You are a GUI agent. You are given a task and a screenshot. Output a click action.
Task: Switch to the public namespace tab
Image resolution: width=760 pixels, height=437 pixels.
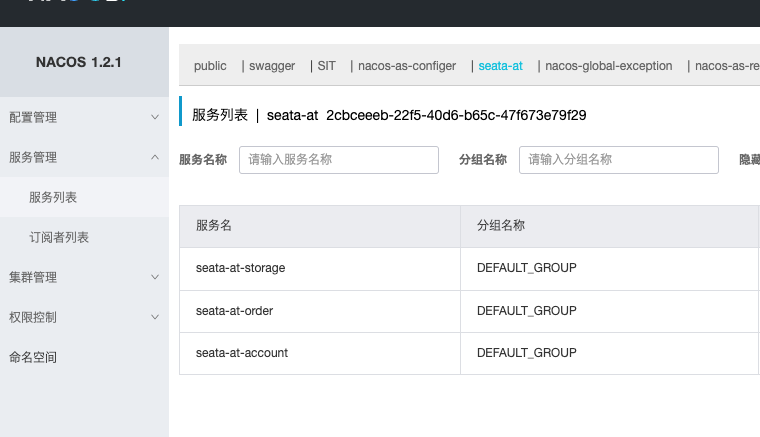210,66
